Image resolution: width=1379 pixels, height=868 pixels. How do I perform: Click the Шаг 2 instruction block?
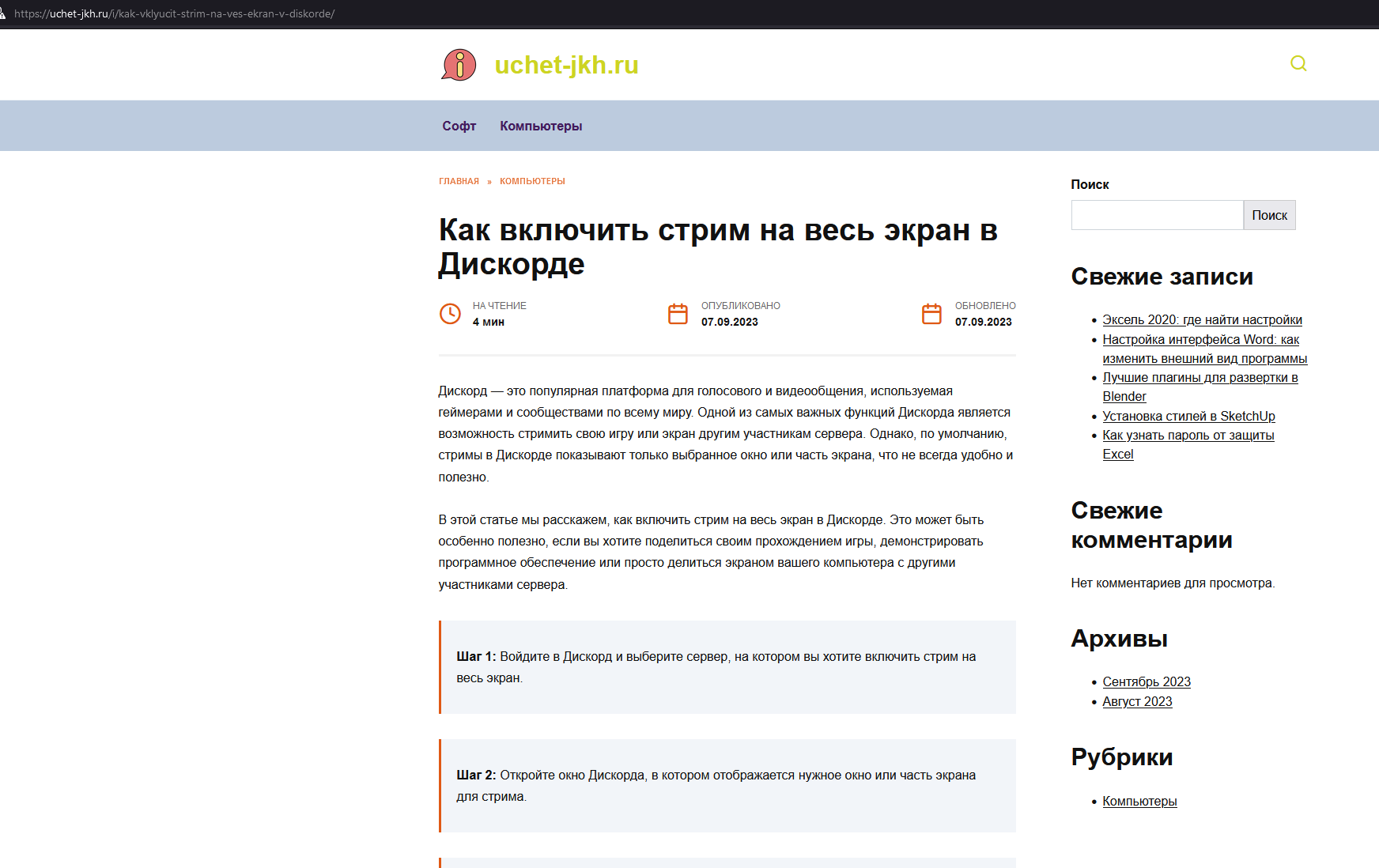coord(727,786)
